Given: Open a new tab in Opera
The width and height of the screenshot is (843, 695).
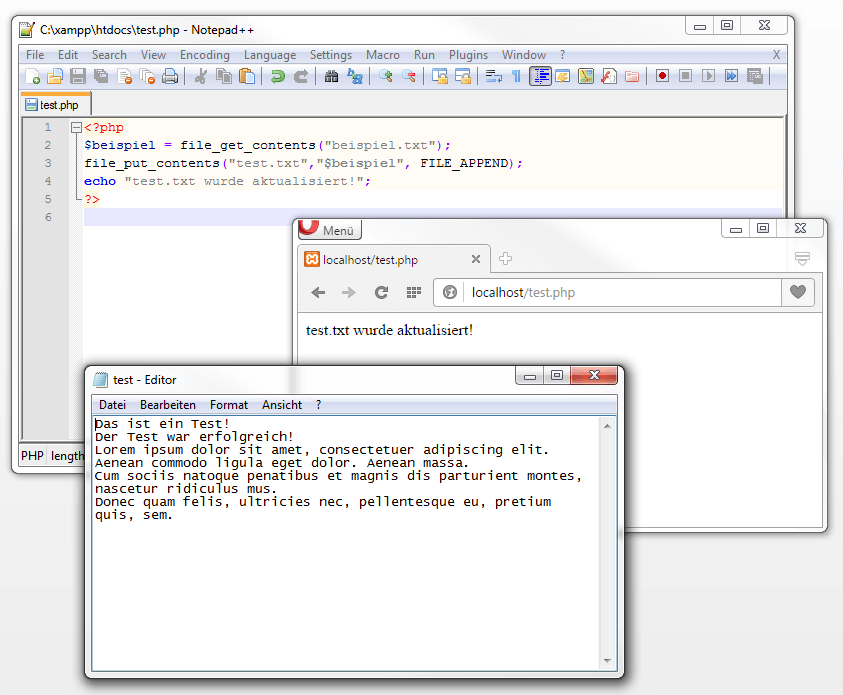Looking at the screenshot, I should (x=505, y=259).
